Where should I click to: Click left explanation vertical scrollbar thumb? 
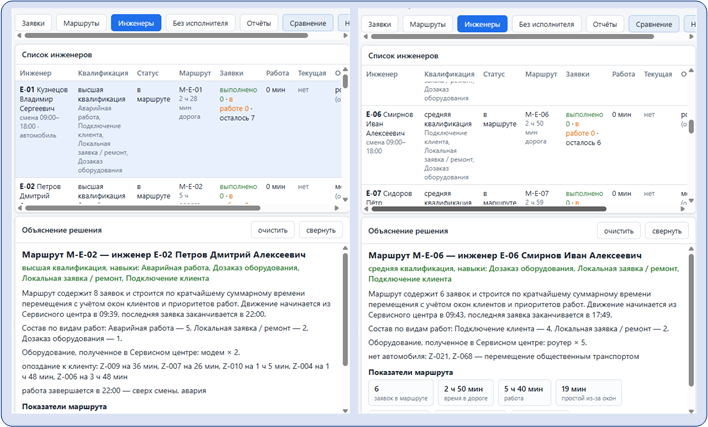[345, 310]
